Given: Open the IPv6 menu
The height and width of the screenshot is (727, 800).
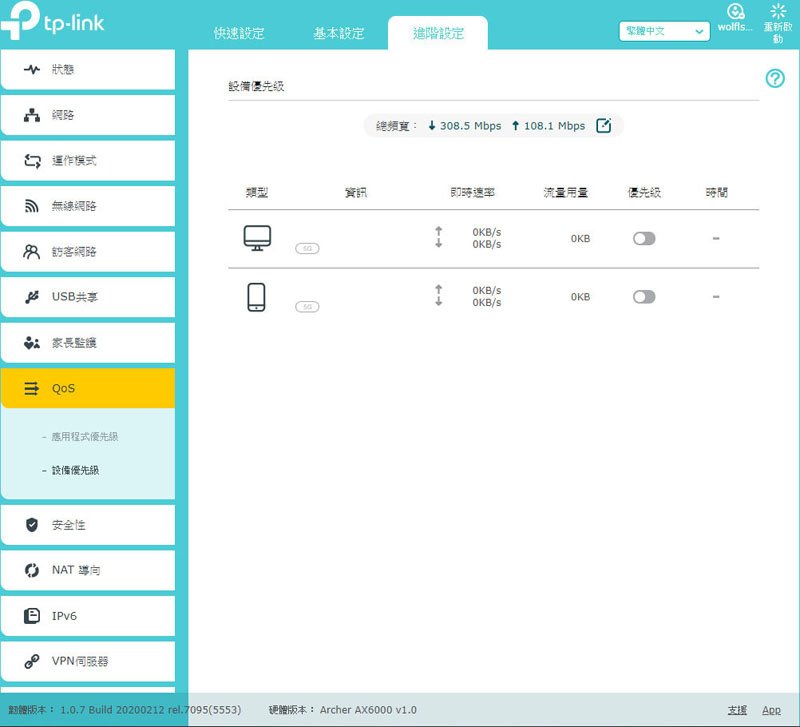Looking at the screenshot, I should (88, 616).
